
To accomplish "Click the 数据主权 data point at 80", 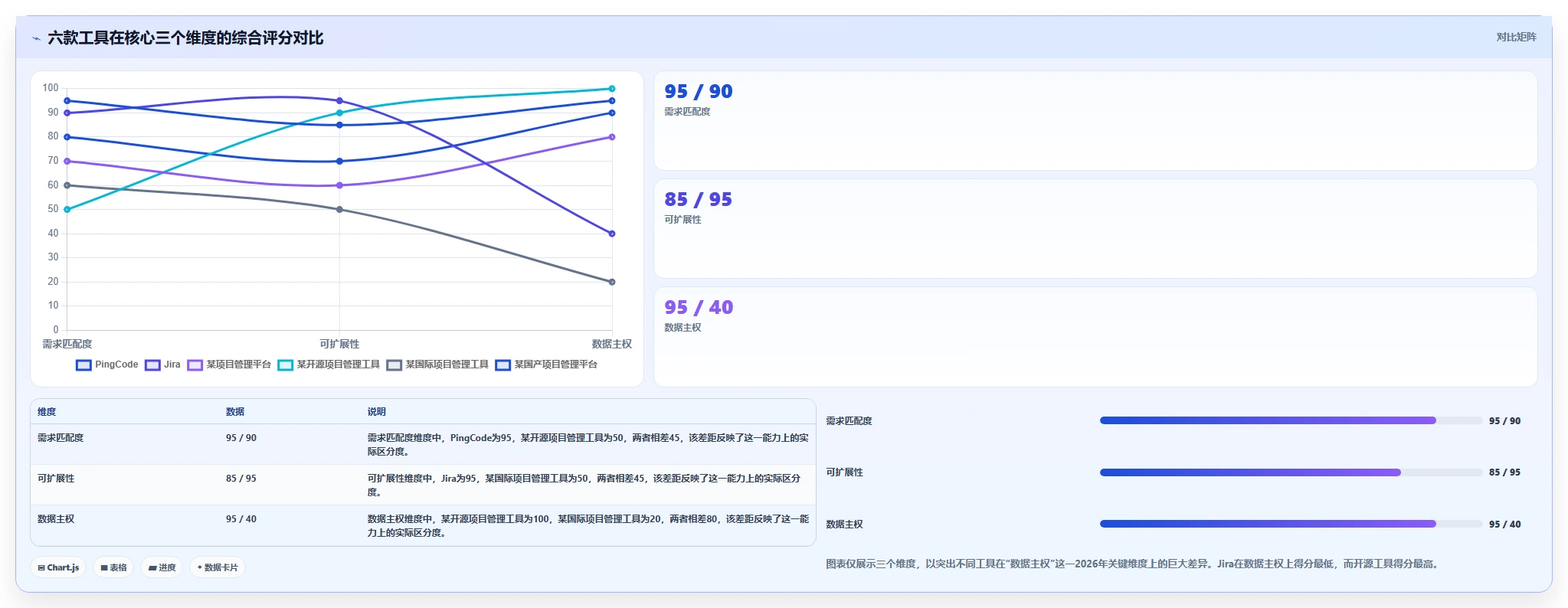I will pyautogui.click(x=612, y=137).
